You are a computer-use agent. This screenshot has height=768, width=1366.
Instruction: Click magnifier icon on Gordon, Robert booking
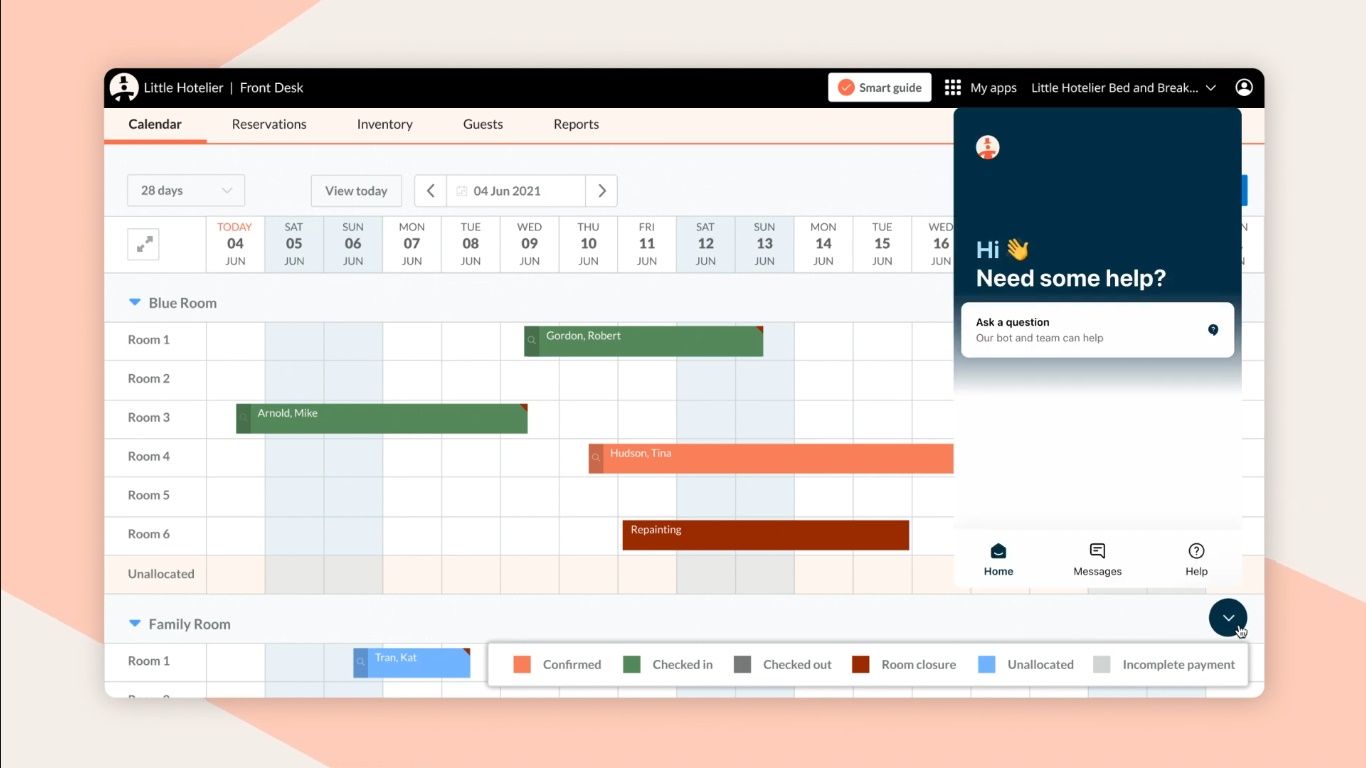(x=532, y=341)
